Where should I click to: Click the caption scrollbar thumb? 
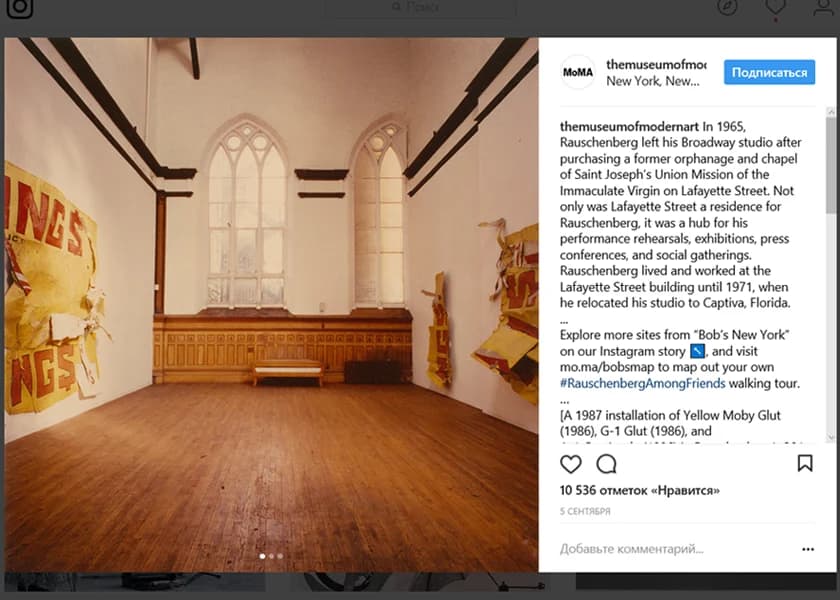click(831, 165)
